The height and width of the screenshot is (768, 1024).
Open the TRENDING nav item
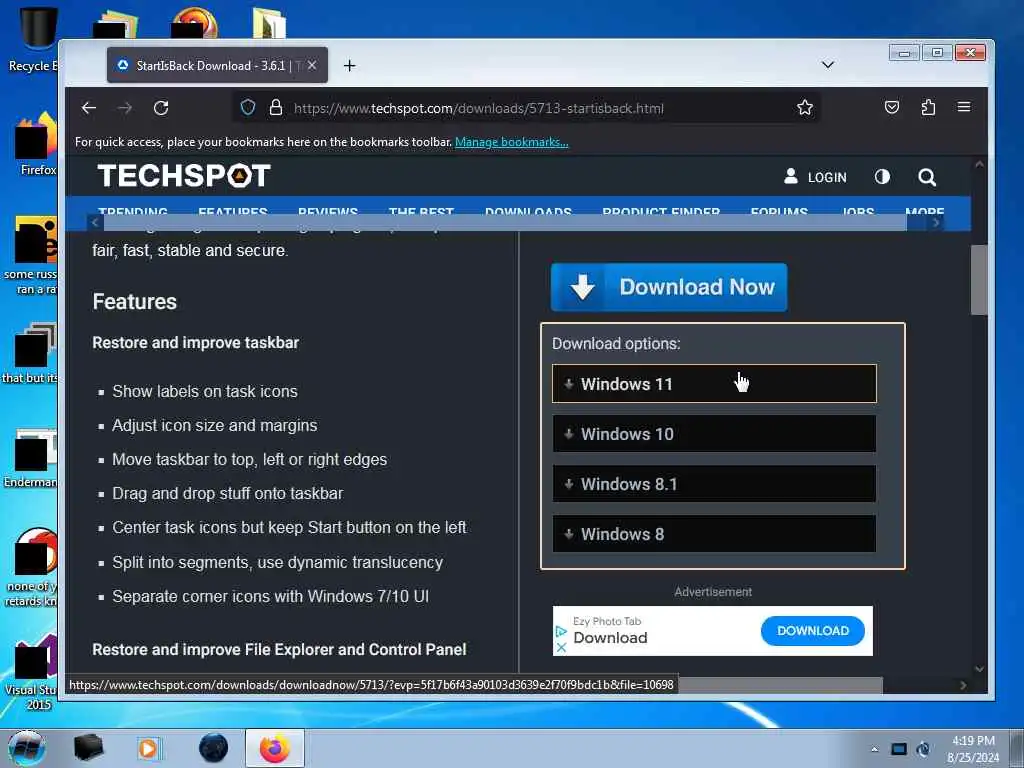click(x=133, y=211)
